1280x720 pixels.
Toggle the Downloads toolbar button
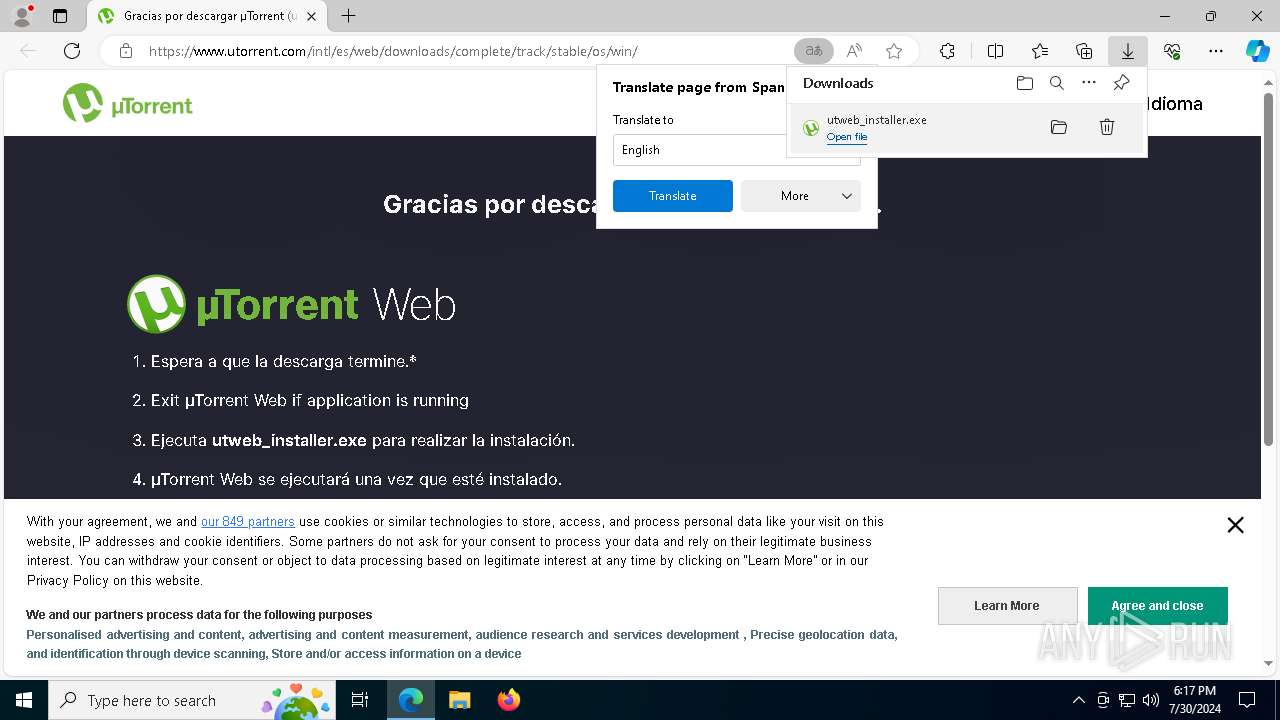pyautogui.click(x=1127, y=51)
